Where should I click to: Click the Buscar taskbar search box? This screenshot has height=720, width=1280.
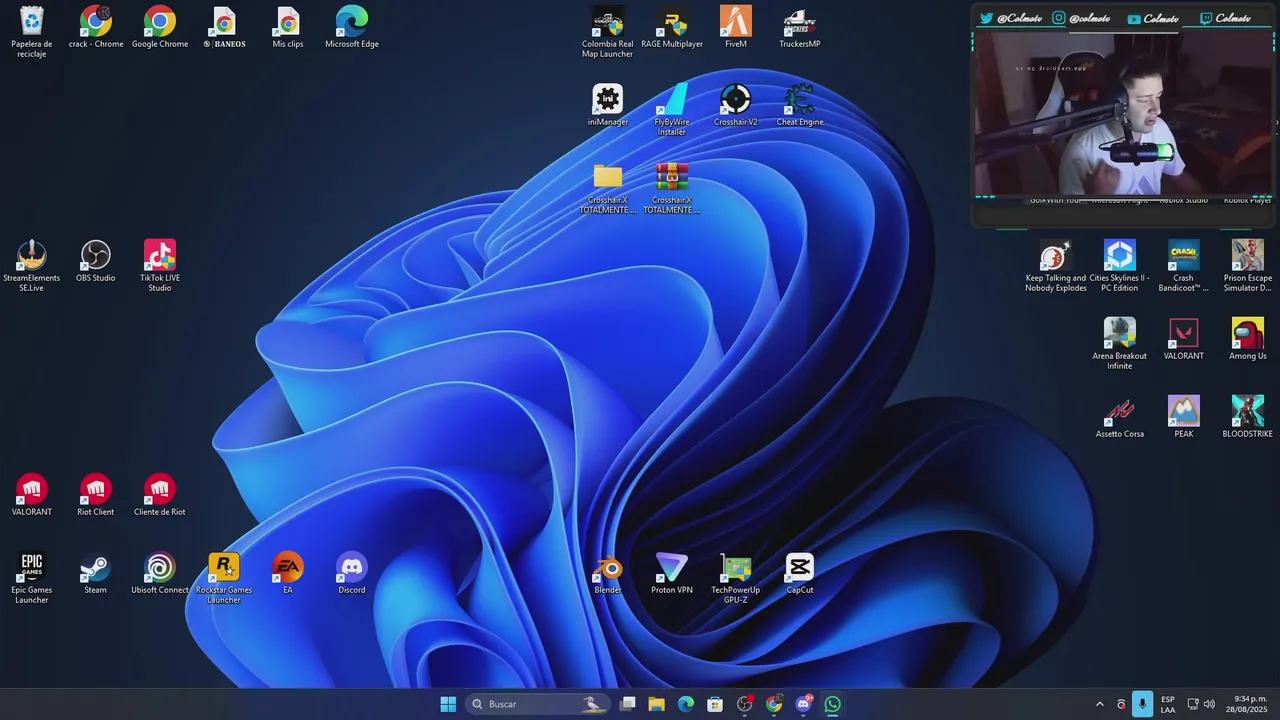tap(539, 704)
